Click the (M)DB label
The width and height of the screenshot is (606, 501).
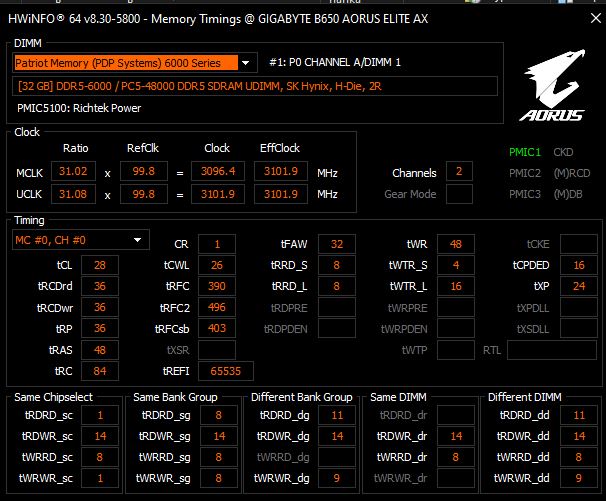click(568, 194)
